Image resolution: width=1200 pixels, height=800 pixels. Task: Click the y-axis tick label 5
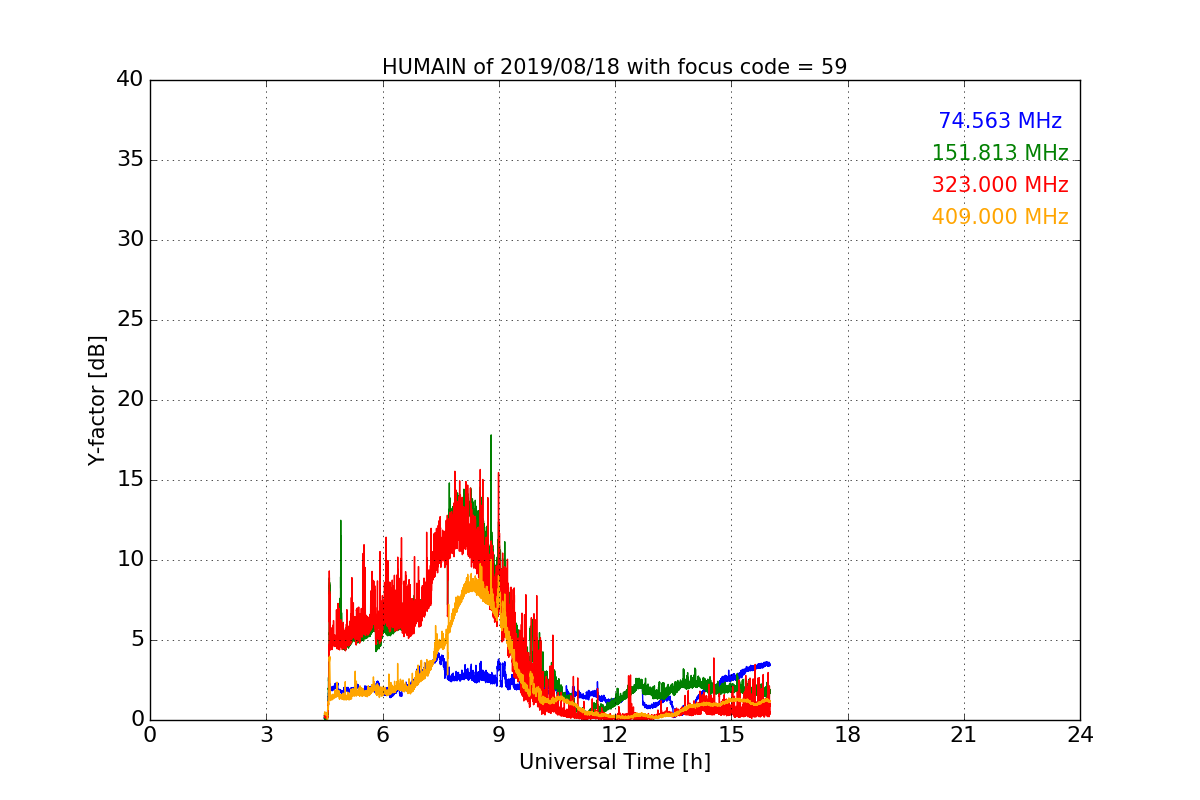(137, 640)
